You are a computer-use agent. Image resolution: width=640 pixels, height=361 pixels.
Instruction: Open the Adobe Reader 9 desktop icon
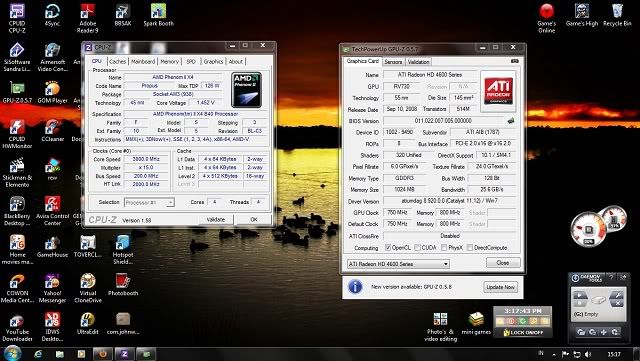pos(87,18)
